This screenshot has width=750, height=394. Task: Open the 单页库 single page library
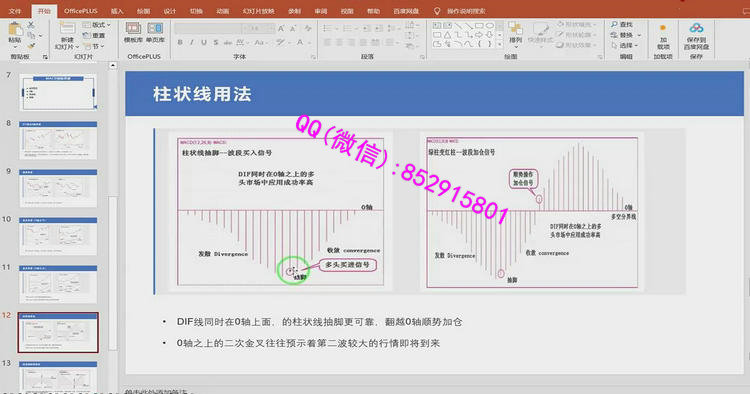click(x=155, y=33)
